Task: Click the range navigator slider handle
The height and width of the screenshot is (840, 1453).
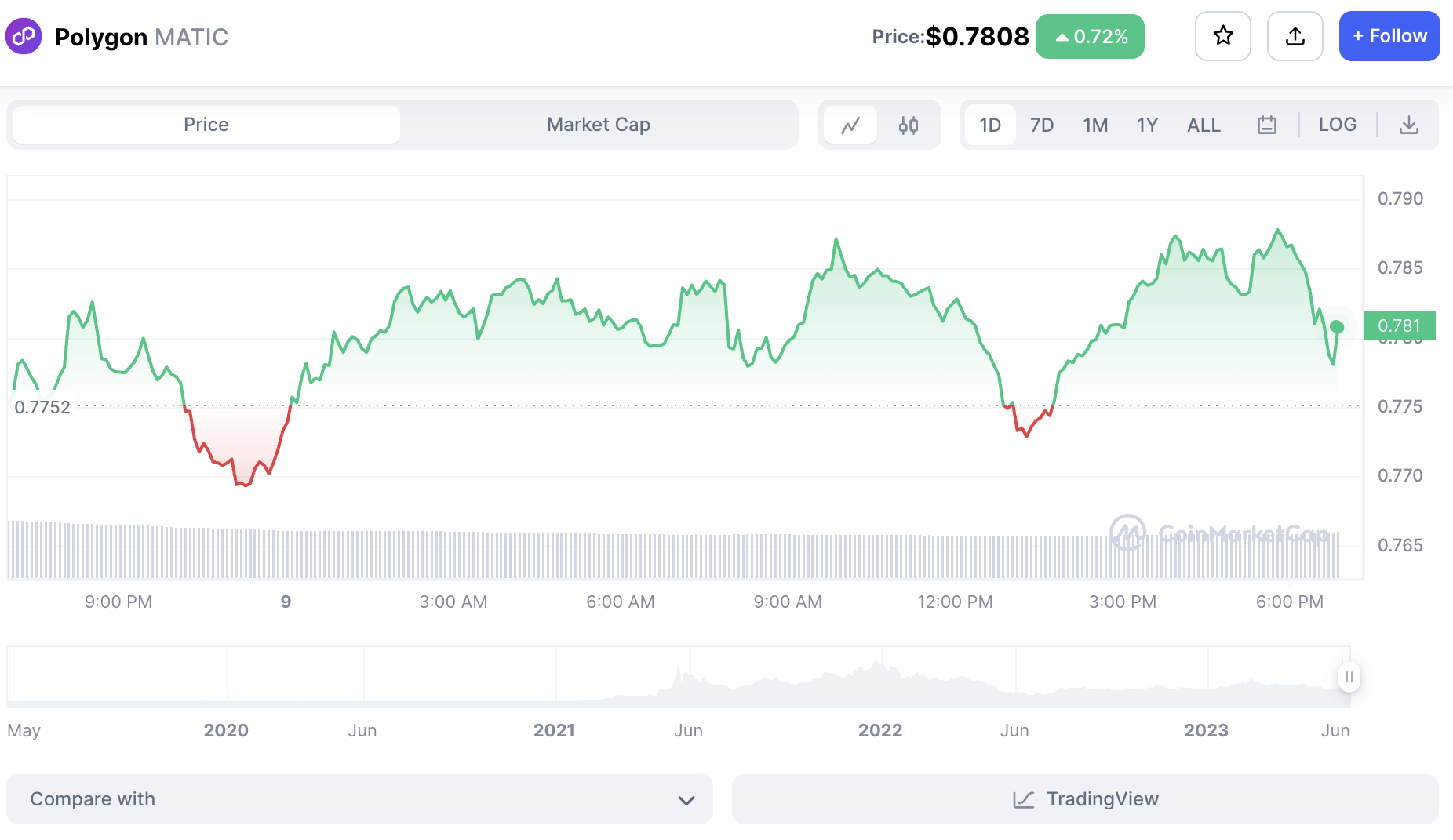Action: [x=1349, y=677]
